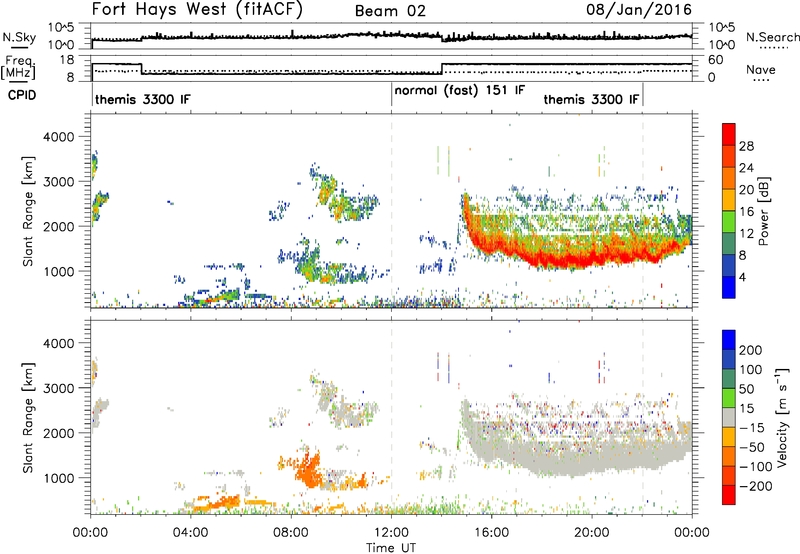Pick the green Power segment between 12 and 16
The width and height of the screenshot is (800, 554).
point(729,221)
